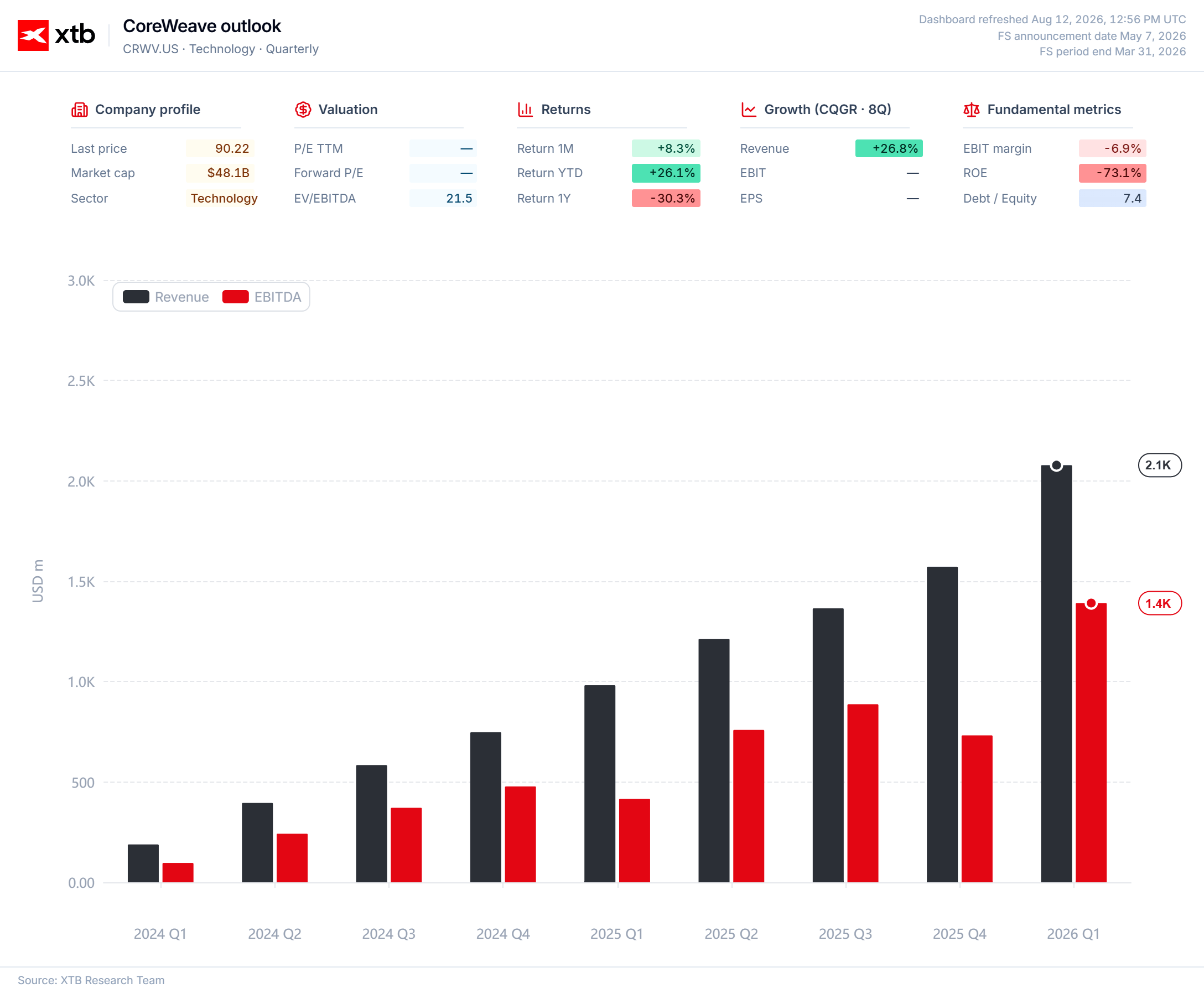This screenshot has width=1204, height=993.
Task: Click the Valuation dollar-coin icon
Action: (303, 109)
